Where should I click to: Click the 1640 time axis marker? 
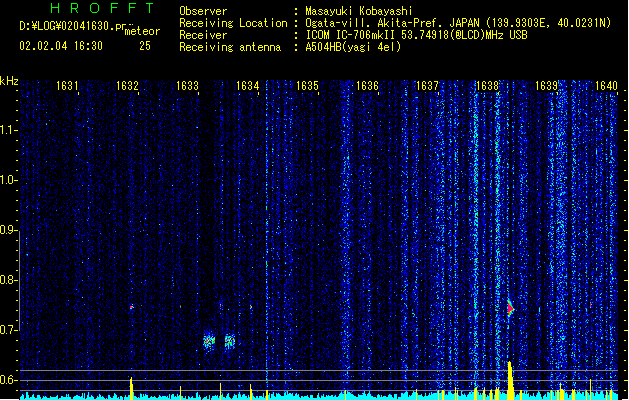pyautogui.click(x=607, y=85)
